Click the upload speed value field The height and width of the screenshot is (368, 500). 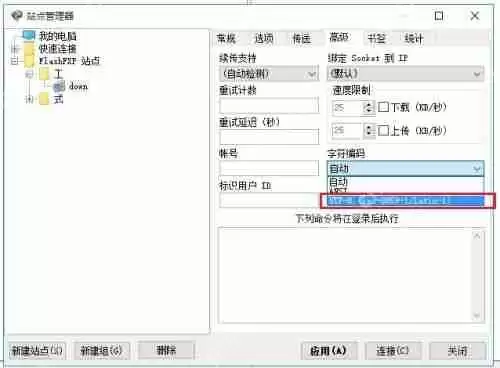347,130
